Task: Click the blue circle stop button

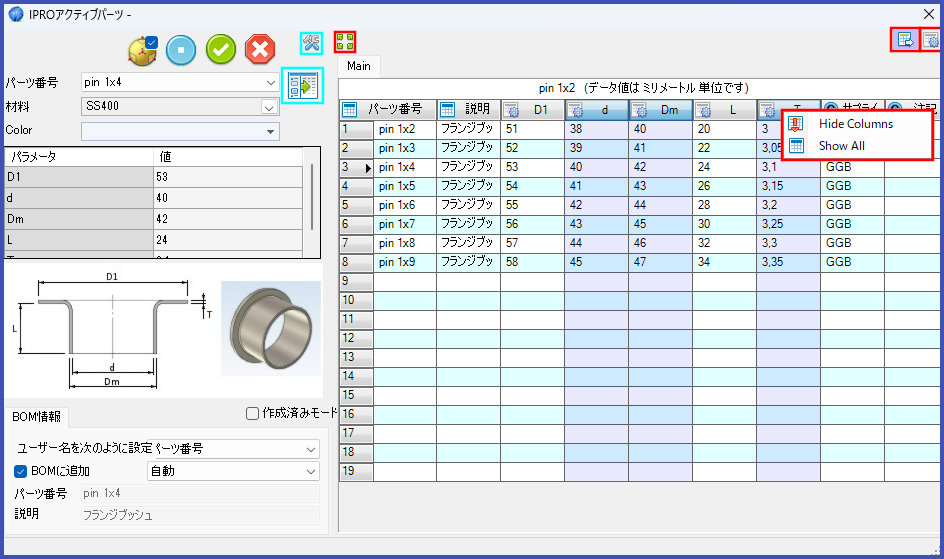Action: coord(181,50)
